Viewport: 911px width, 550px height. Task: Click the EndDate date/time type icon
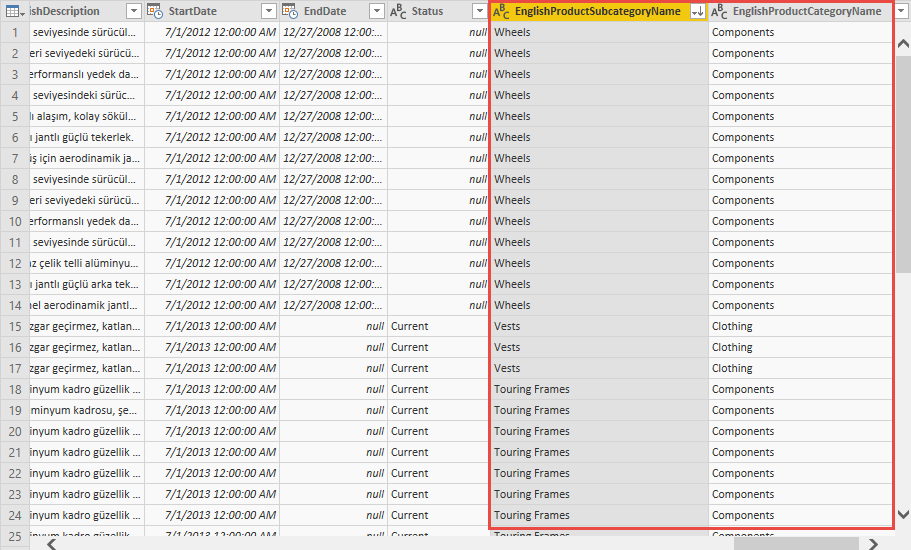290,11
